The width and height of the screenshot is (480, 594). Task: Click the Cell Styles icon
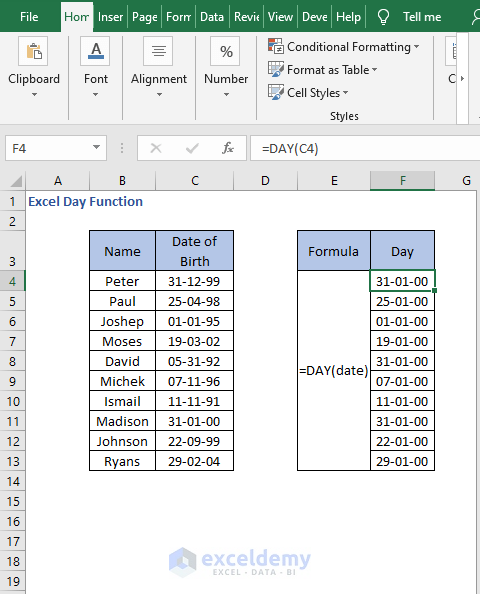[275, 92]
